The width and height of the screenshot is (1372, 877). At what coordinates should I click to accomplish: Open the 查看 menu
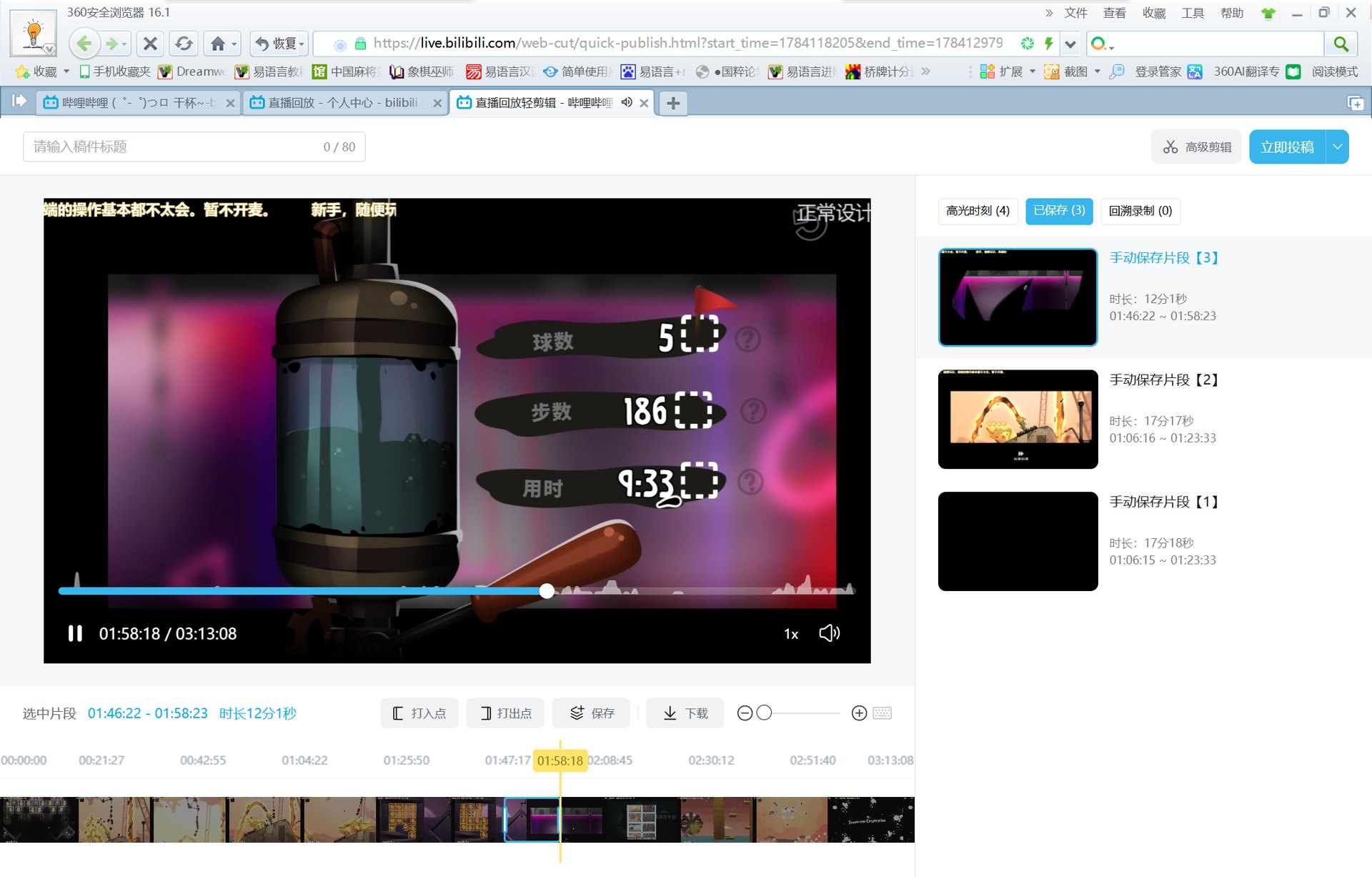[x=1114, y=13]
